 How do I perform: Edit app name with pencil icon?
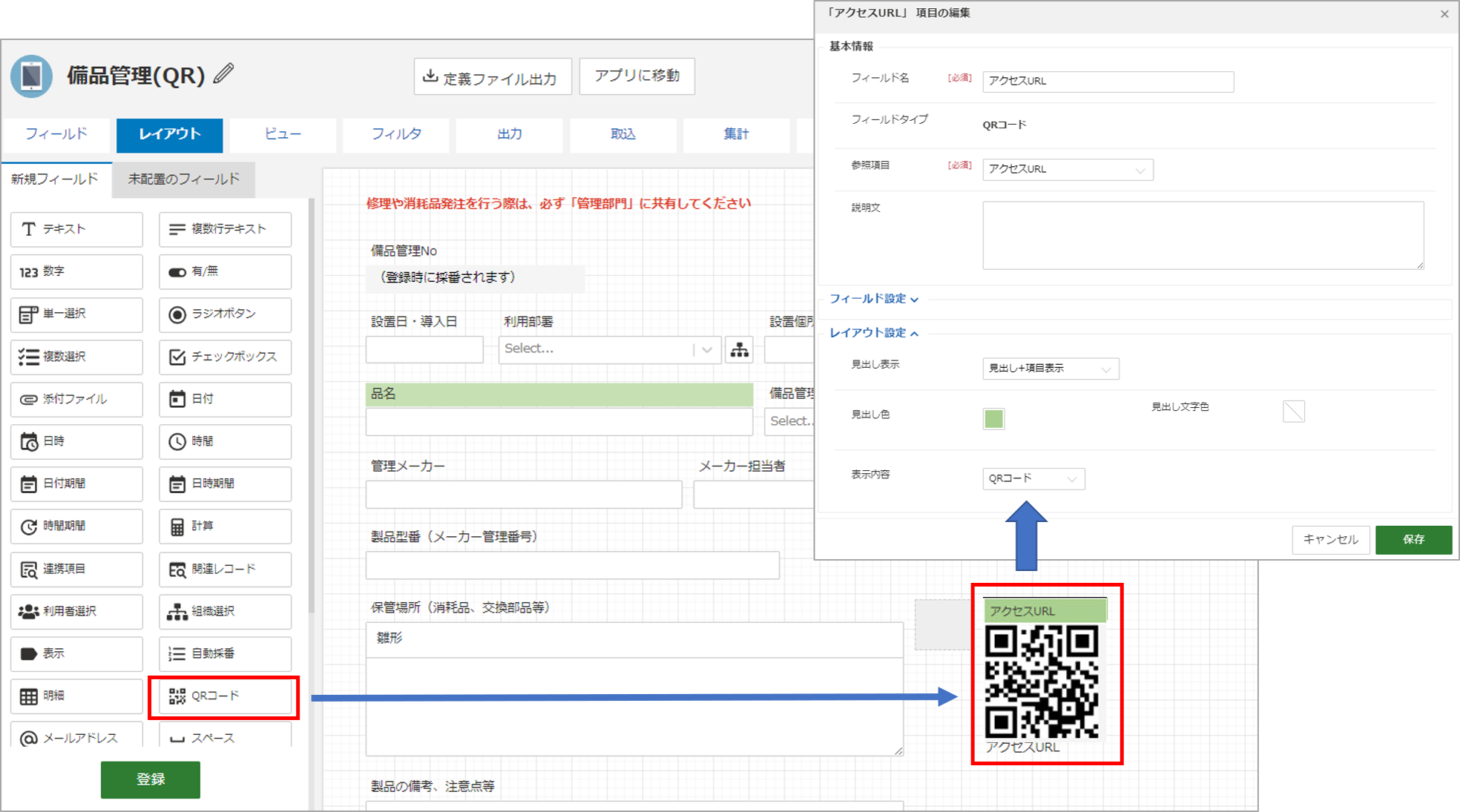223,74
